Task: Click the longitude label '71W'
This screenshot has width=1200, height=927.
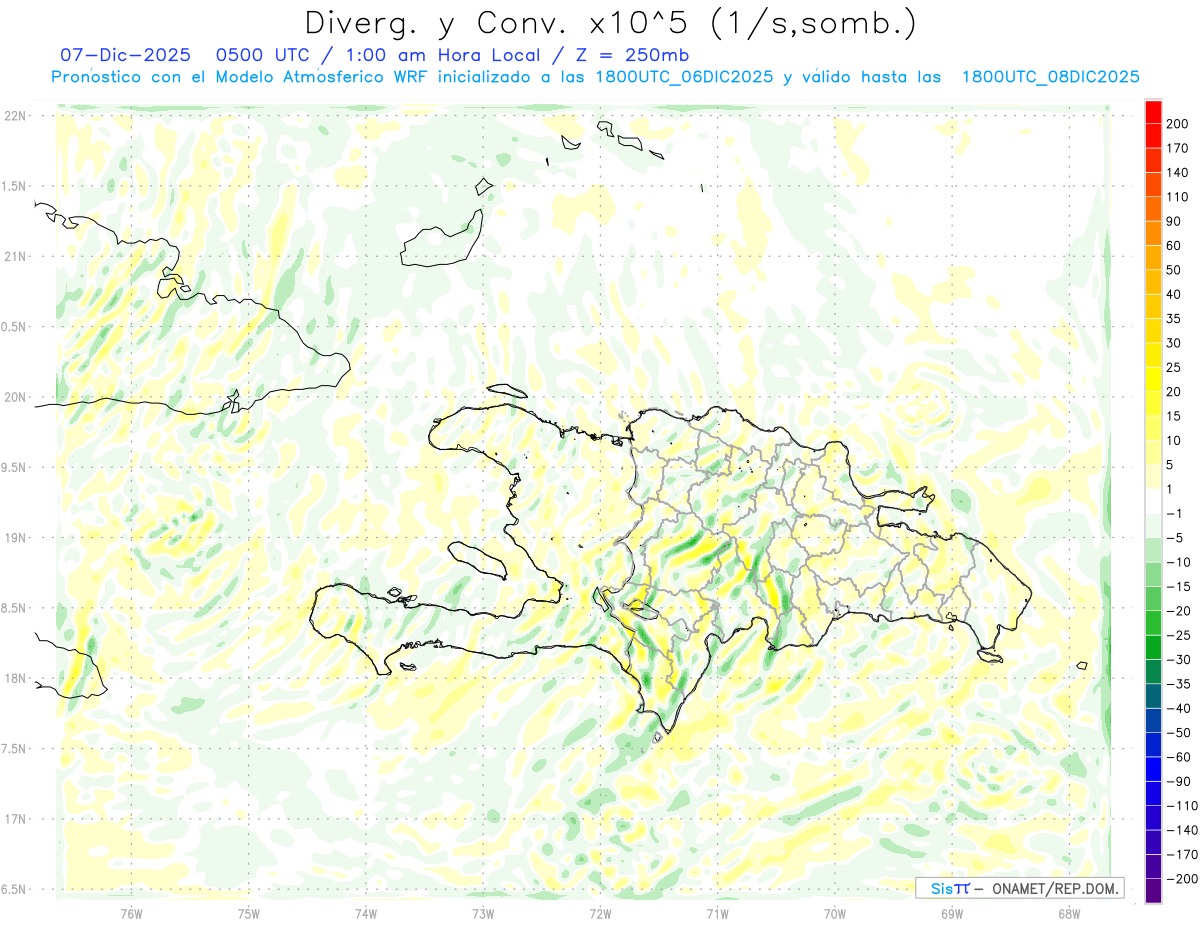Action: (717, 913)
